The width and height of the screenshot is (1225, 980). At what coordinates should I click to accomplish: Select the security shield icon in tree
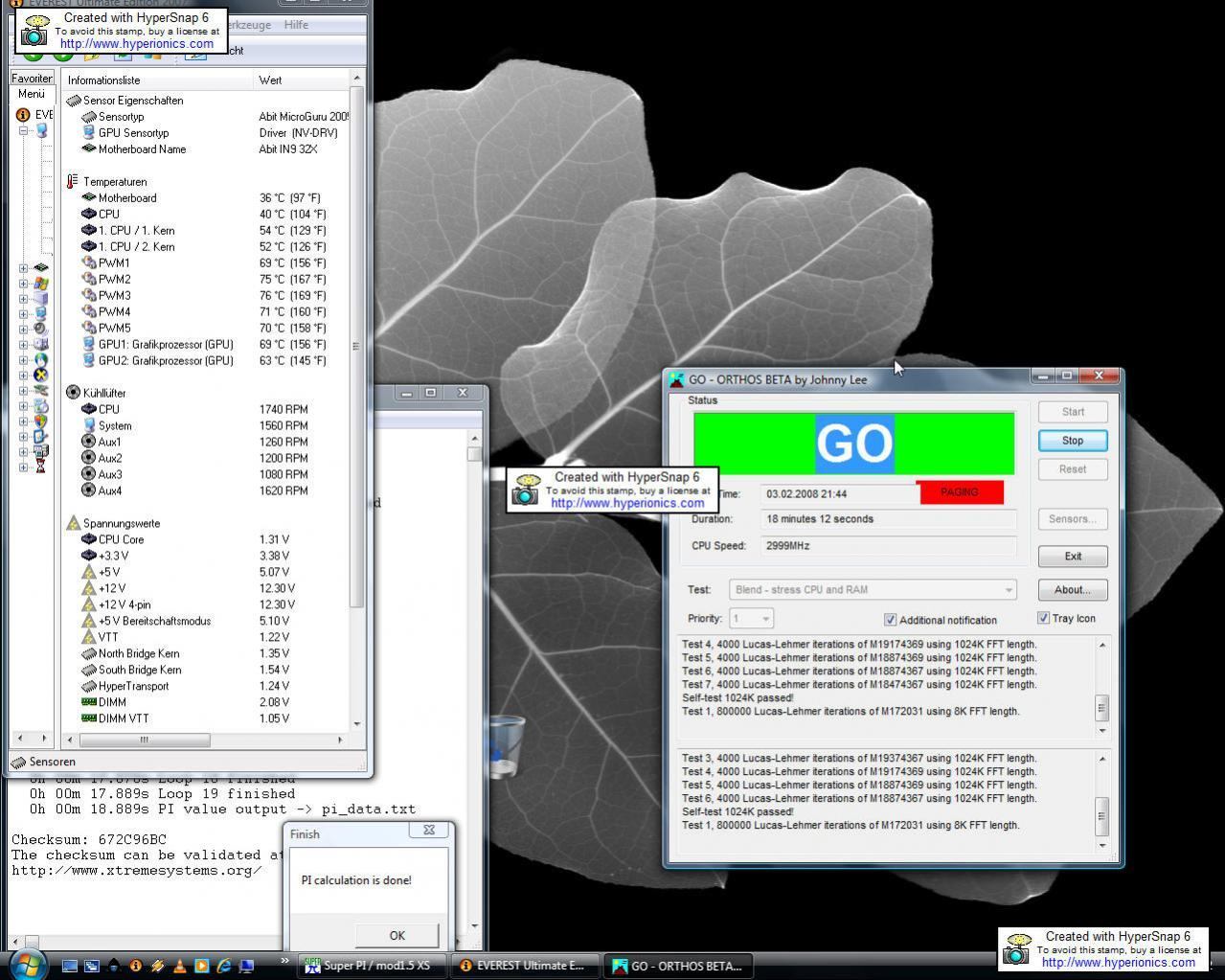[41, 421]
